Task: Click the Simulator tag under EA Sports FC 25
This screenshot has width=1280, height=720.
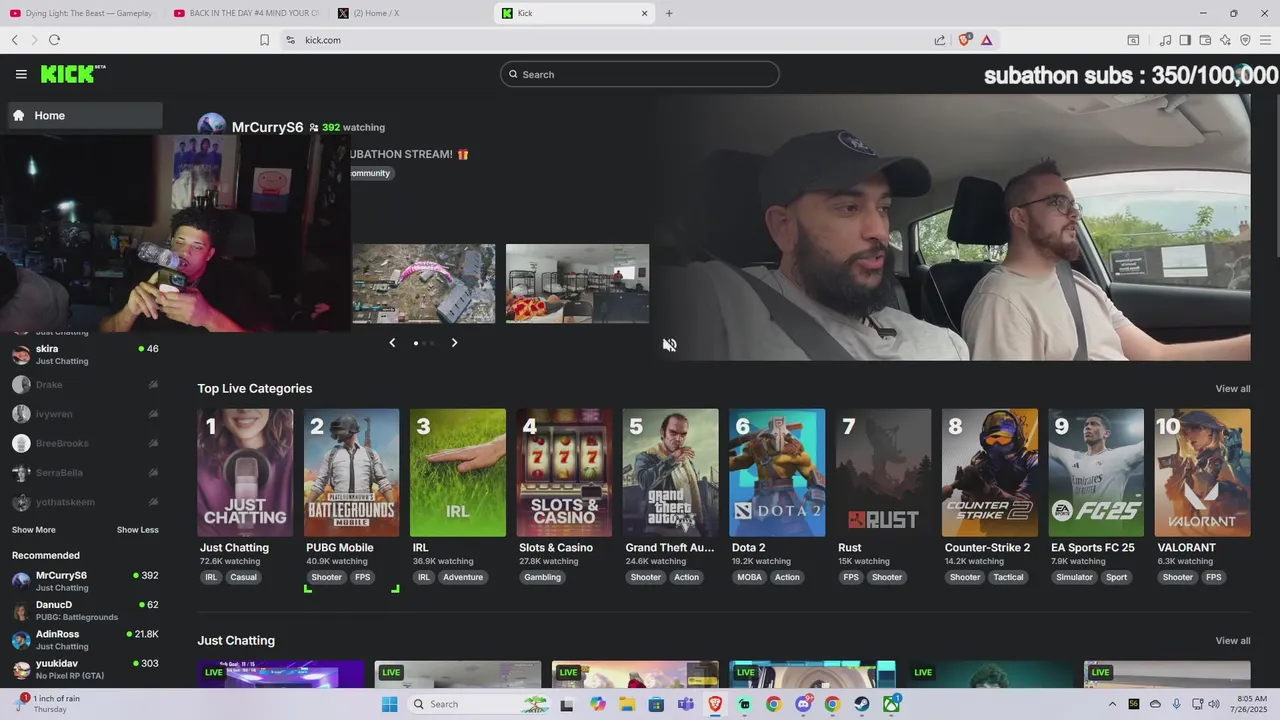Action: pos(1075,577)
